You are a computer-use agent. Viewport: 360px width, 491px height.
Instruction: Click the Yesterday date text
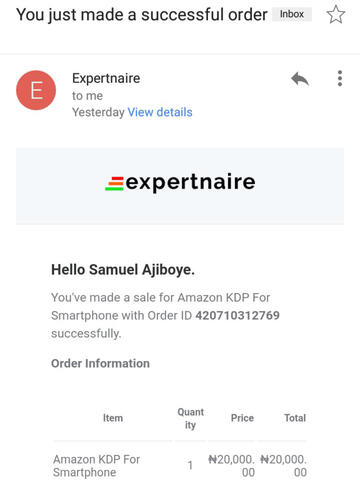(x=98, y=112)
